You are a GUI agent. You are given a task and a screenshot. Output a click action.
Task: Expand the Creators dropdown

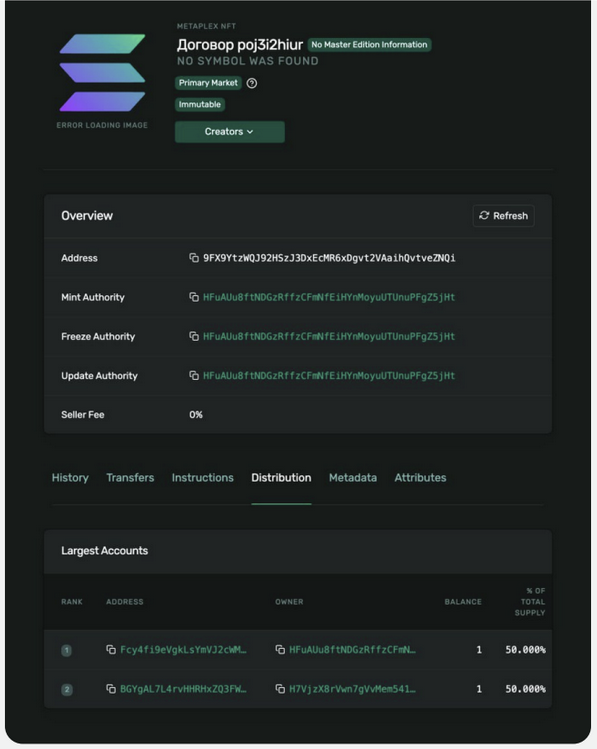[x=230, y=132]
